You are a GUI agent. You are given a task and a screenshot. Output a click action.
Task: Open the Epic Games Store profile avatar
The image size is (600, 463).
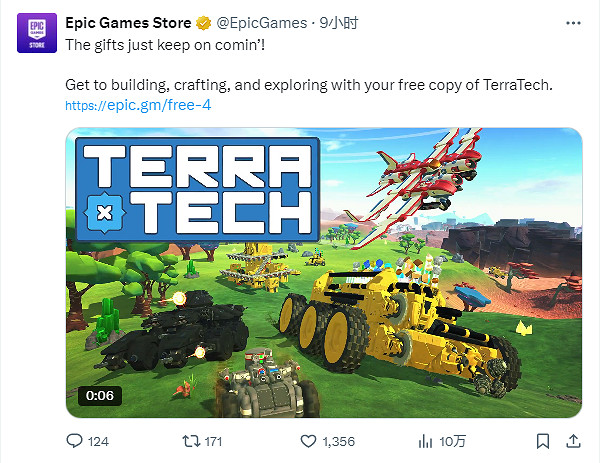(37, 33)
